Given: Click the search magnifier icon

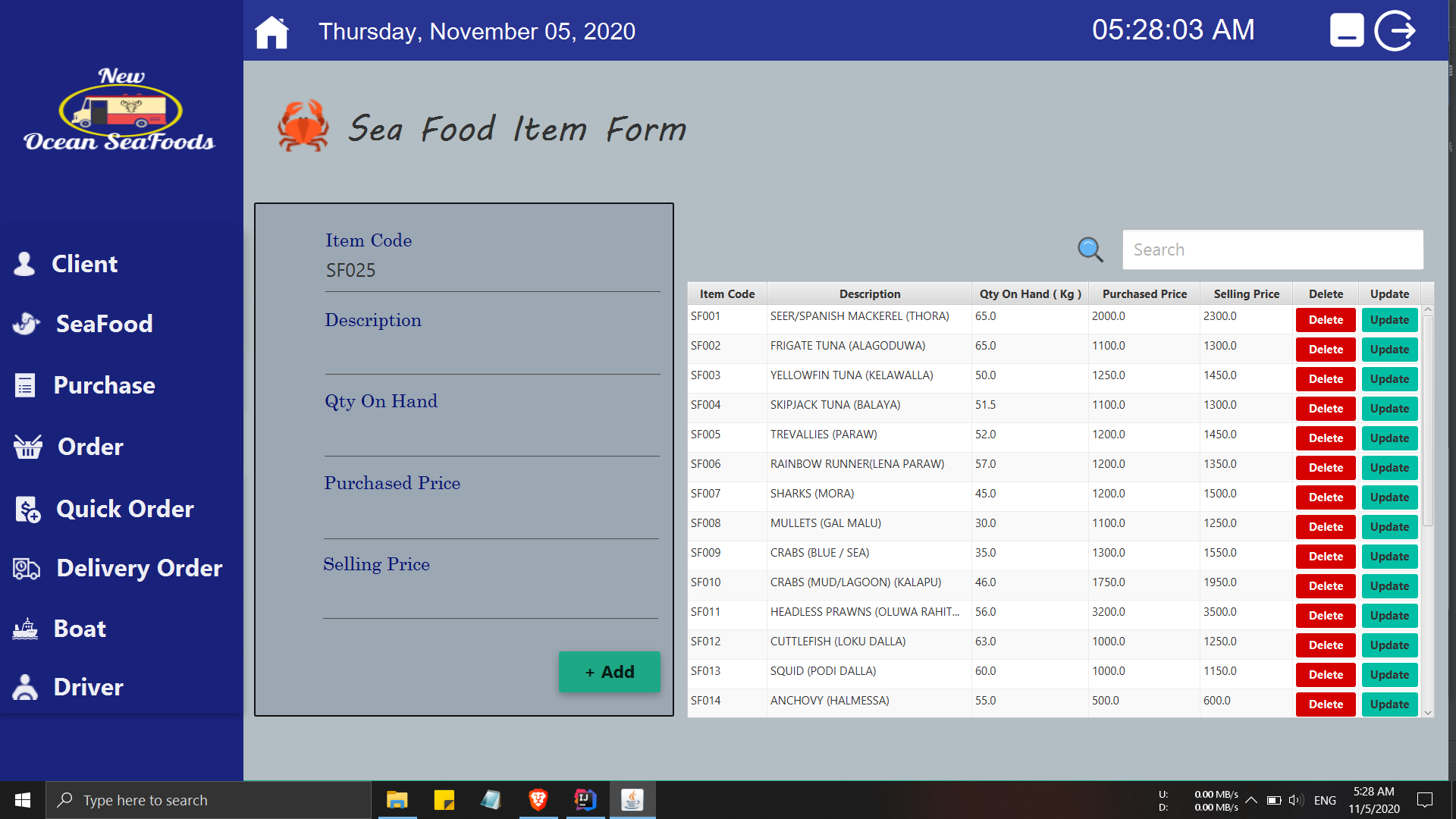Looking at the screenshot, I should (1090, 249).
